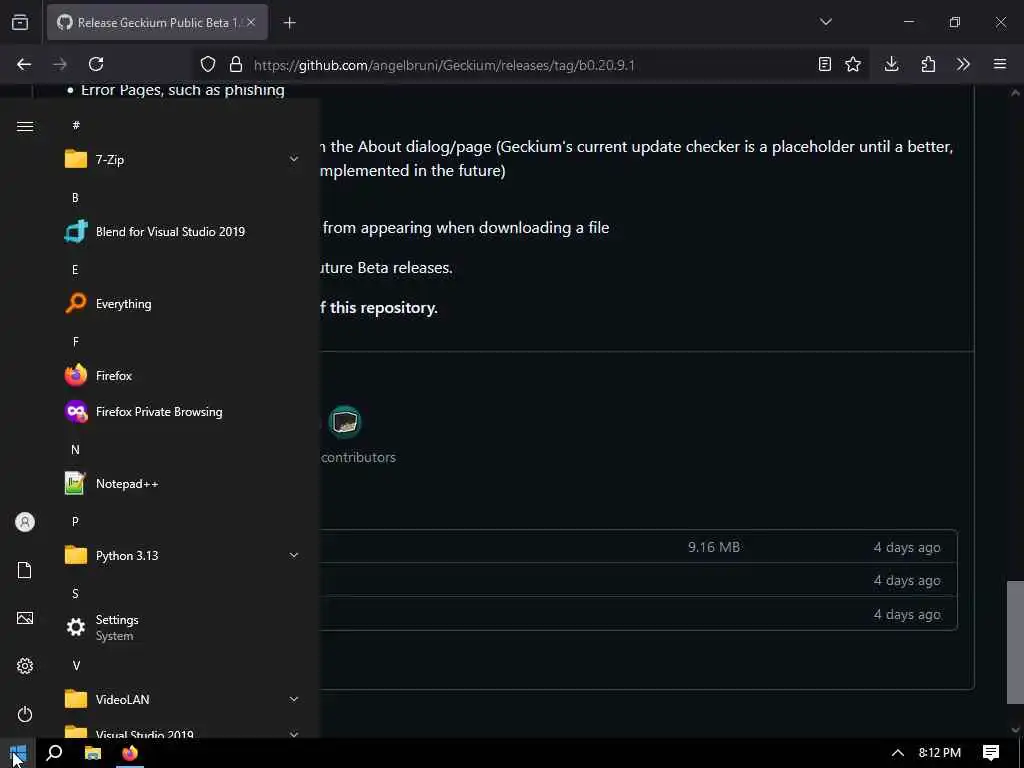Show site security padlock info
Image resolution: width=1024 pixels, height=768 pixels.
point(236,64)
